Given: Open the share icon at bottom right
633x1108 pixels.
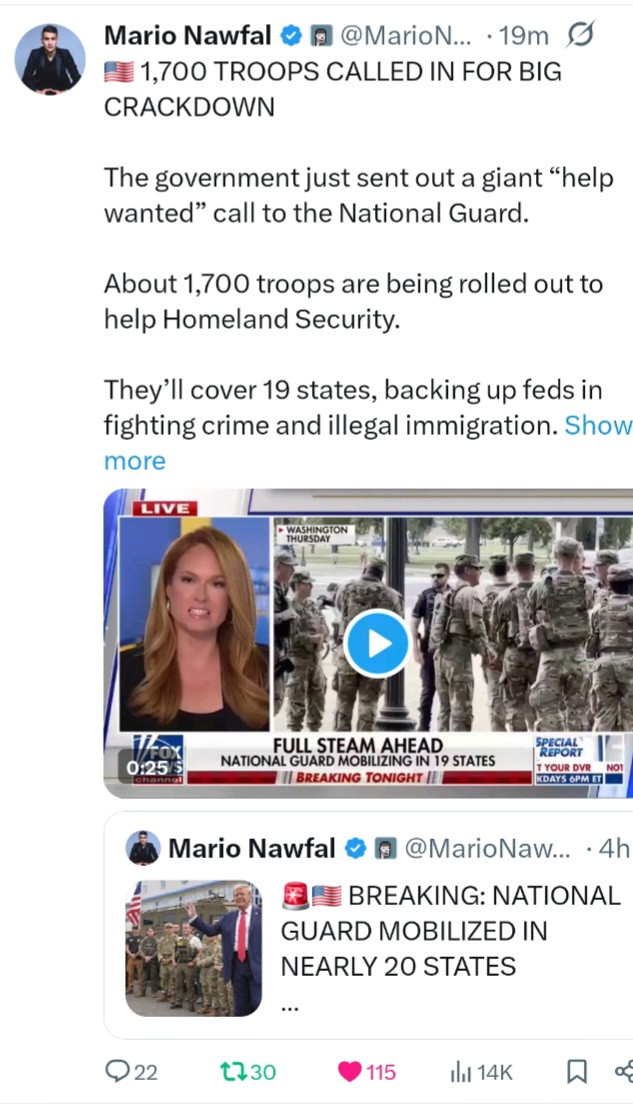Looking at the screenshot, I should tap(624, 1072).
